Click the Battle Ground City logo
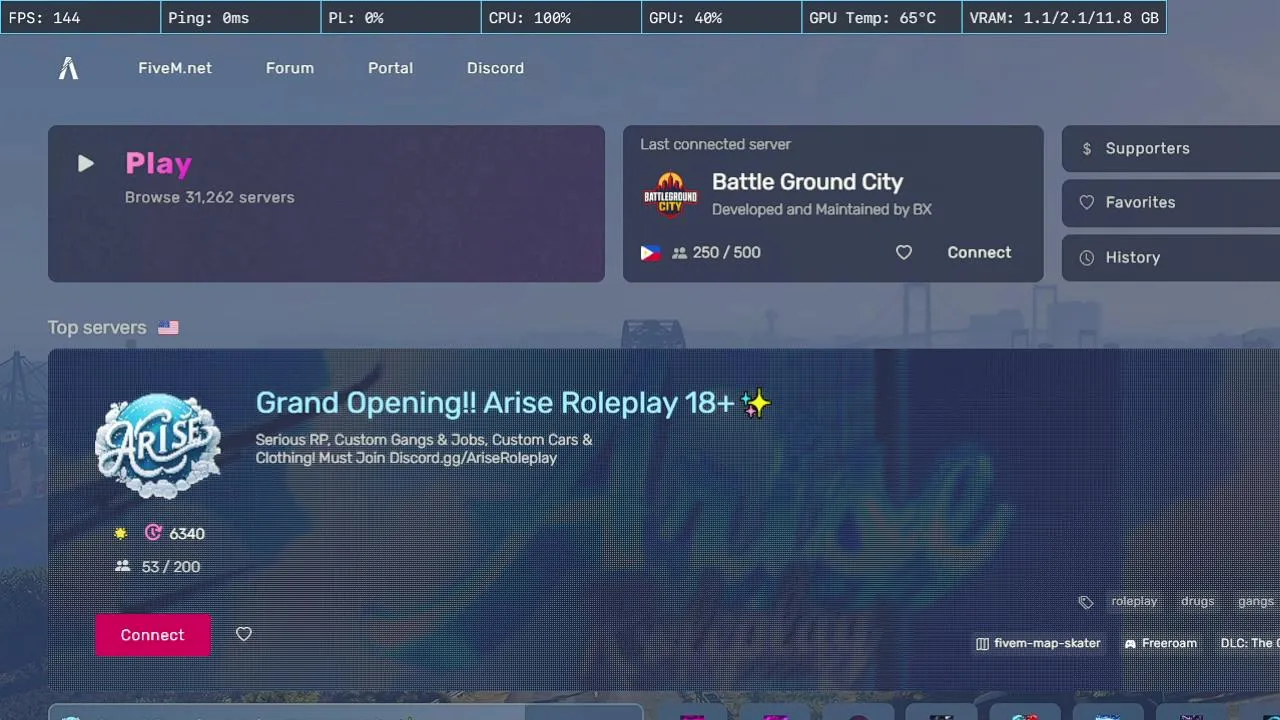The image size is (1280, 720). pos(670,194)
